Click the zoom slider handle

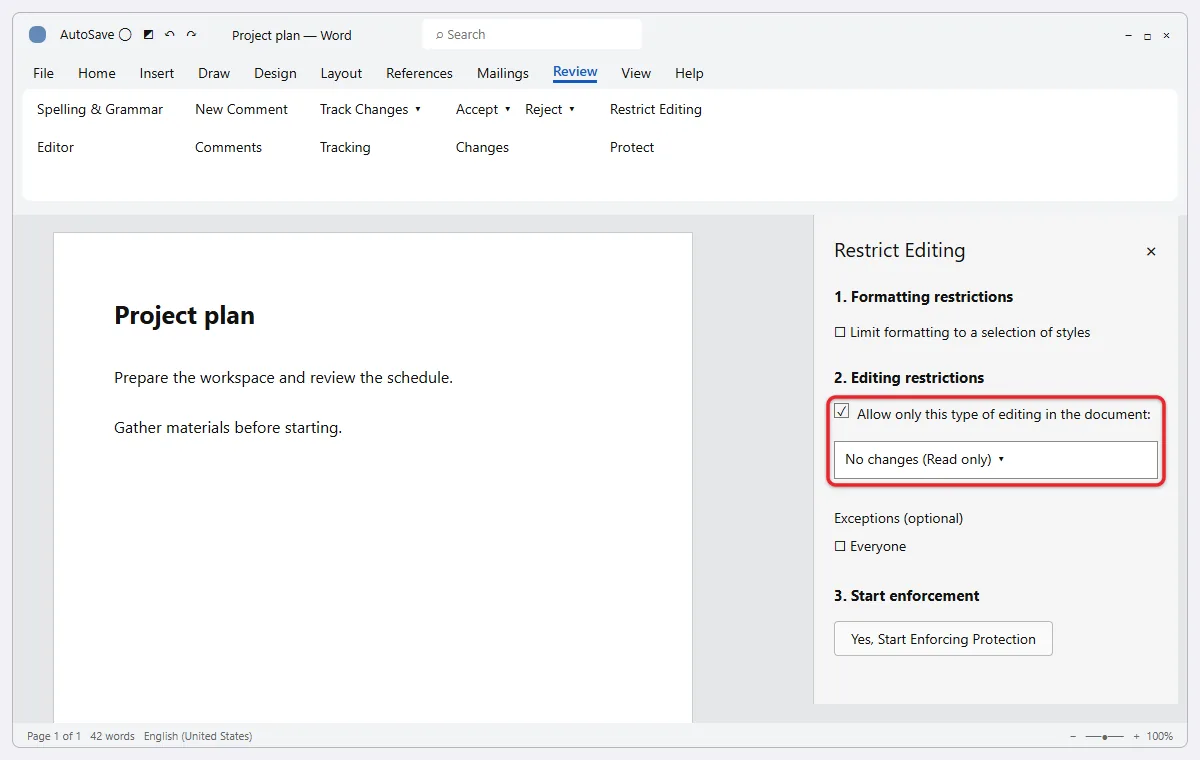[x=1104, y=736]
